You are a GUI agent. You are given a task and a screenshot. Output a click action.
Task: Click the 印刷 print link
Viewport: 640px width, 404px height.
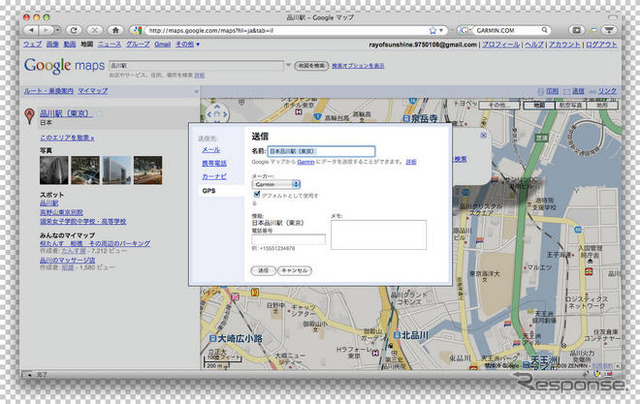pyautogui.click(x=552, y=91)
